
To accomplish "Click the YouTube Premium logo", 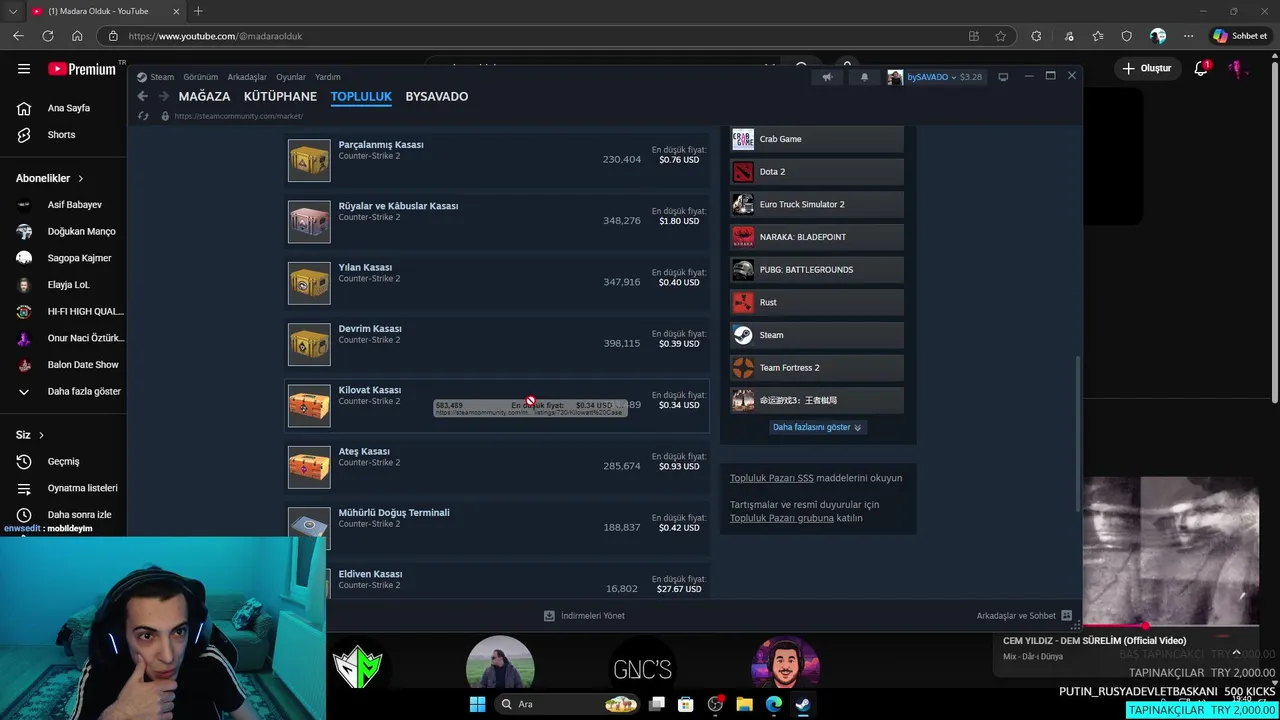I will tap(82, 69).
